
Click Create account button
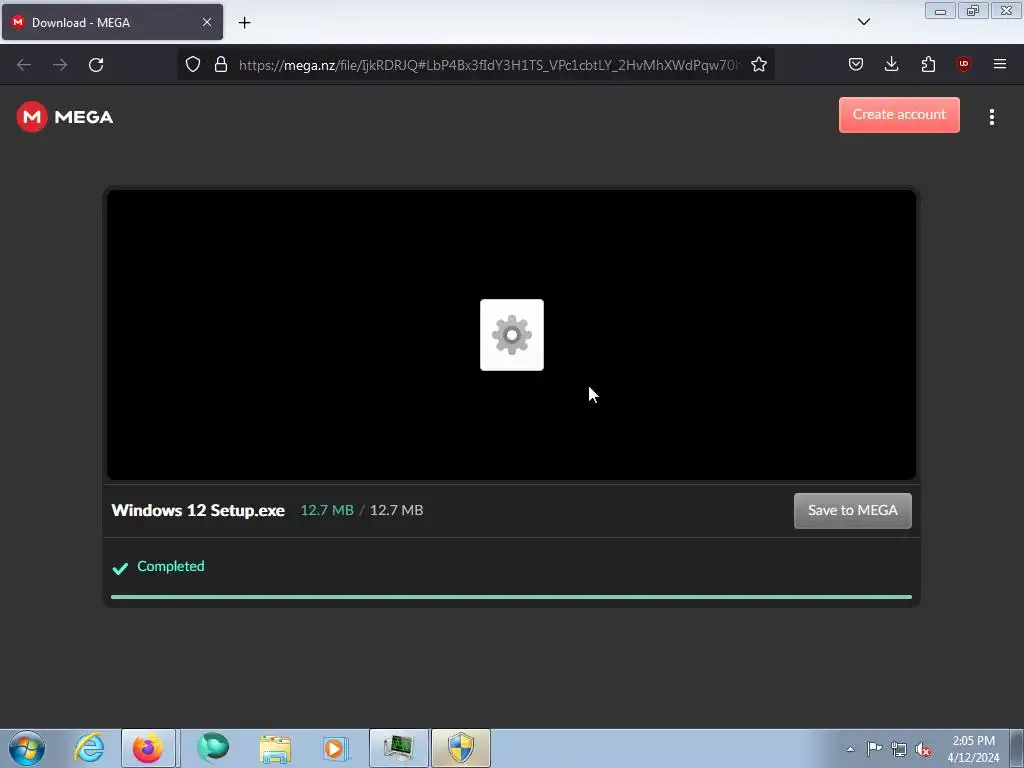click(x=899, y=115)
